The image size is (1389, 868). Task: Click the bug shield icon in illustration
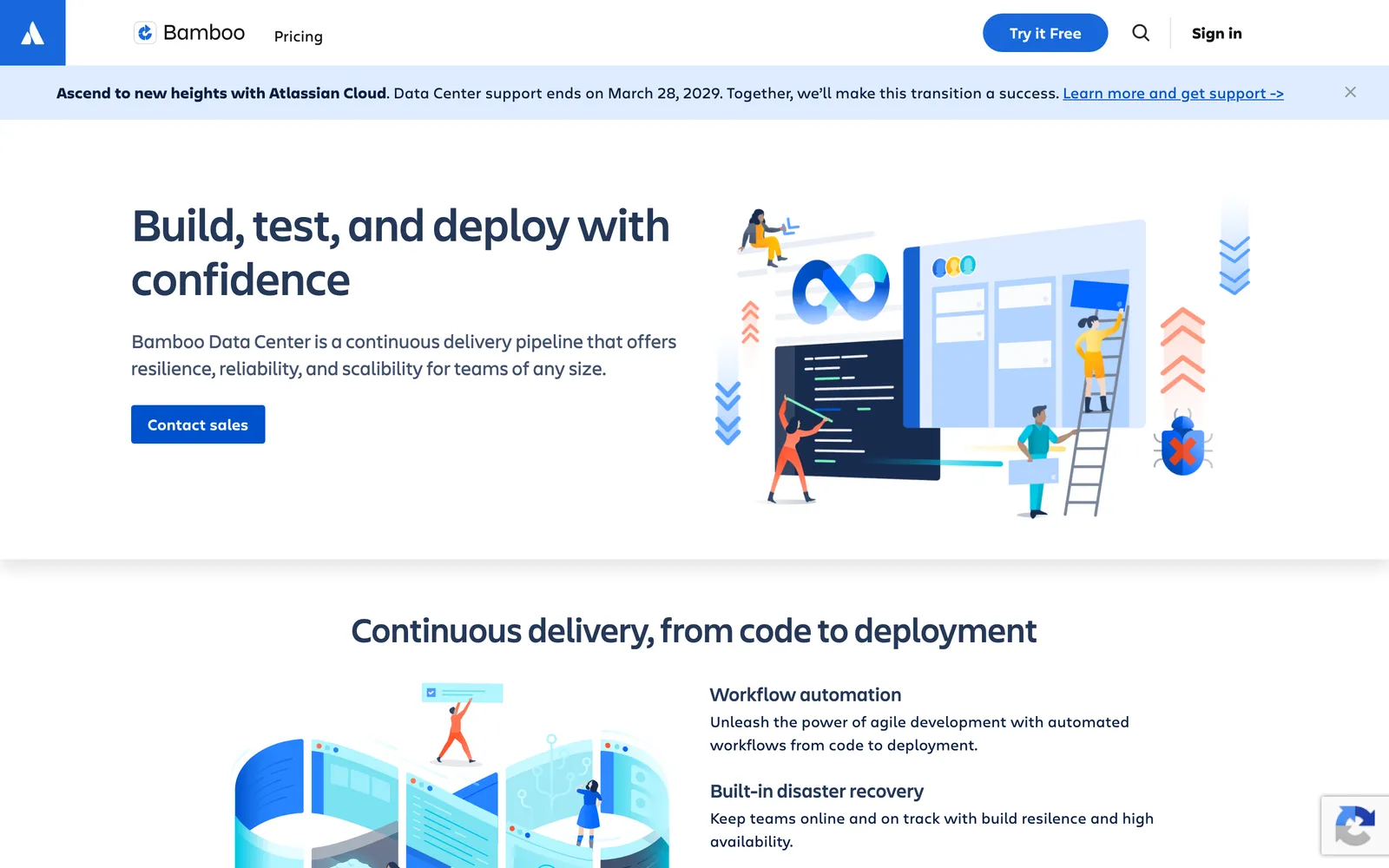click(1182, 444)
